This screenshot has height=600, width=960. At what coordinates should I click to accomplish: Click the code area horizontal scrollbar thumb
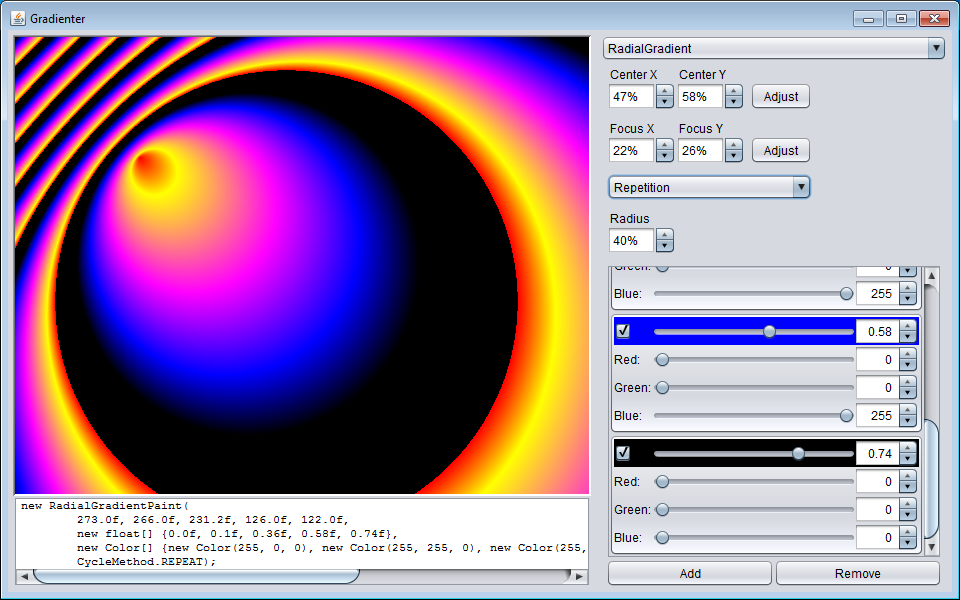[x=196, y=576]
